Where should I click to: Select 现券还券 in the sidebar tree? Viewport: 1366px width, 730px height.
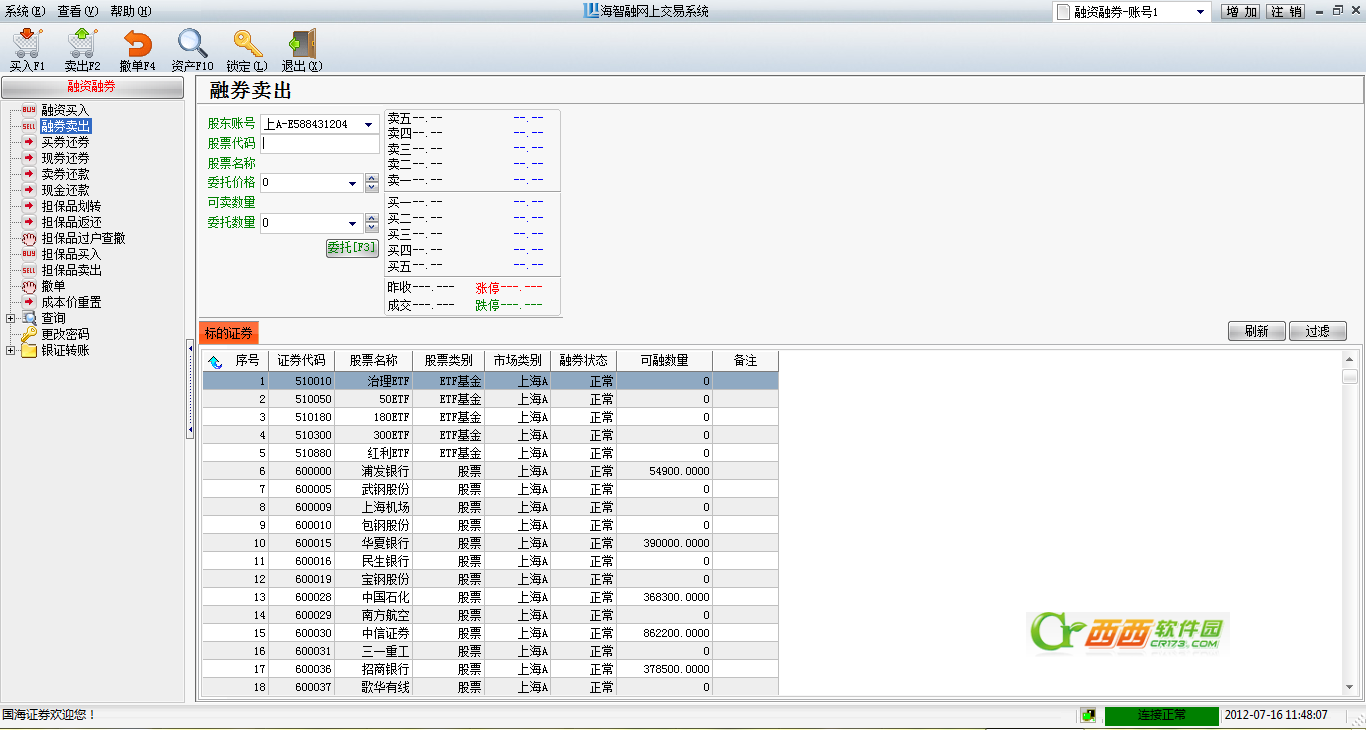tap(65, 158)
